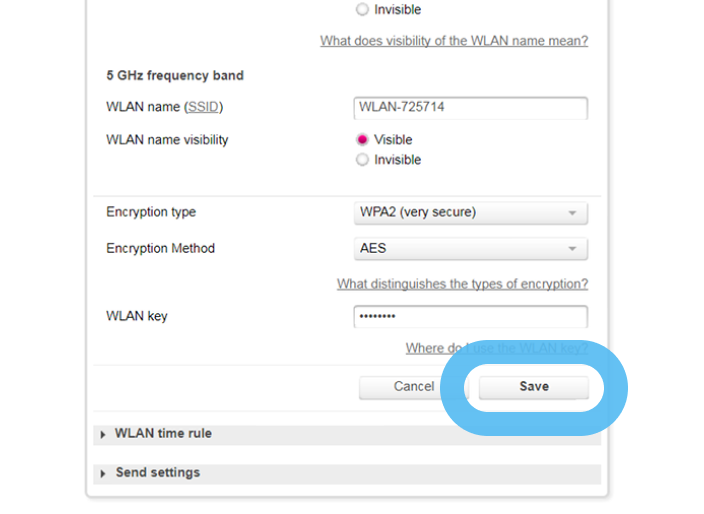Expand the WLAN time rule section
Viewport: 704px width, 514px height.
click(x=163, y=434)
